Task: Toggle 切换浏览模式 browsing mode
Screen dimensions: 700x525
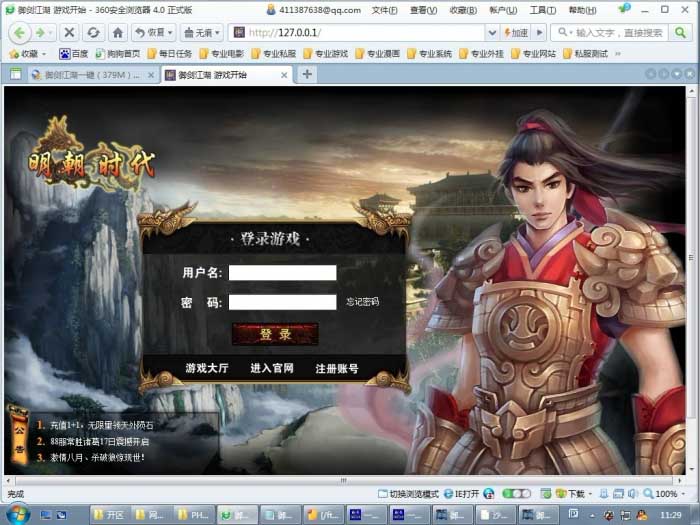Action: coord(409,494)
